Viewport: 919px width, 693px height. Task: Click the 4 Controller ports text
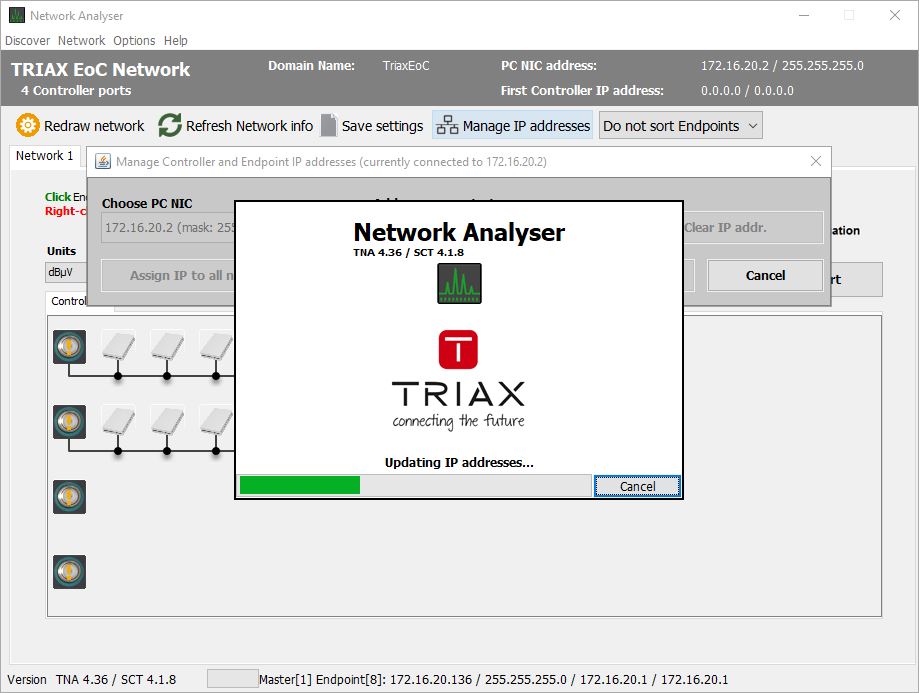tap(76, 91)
